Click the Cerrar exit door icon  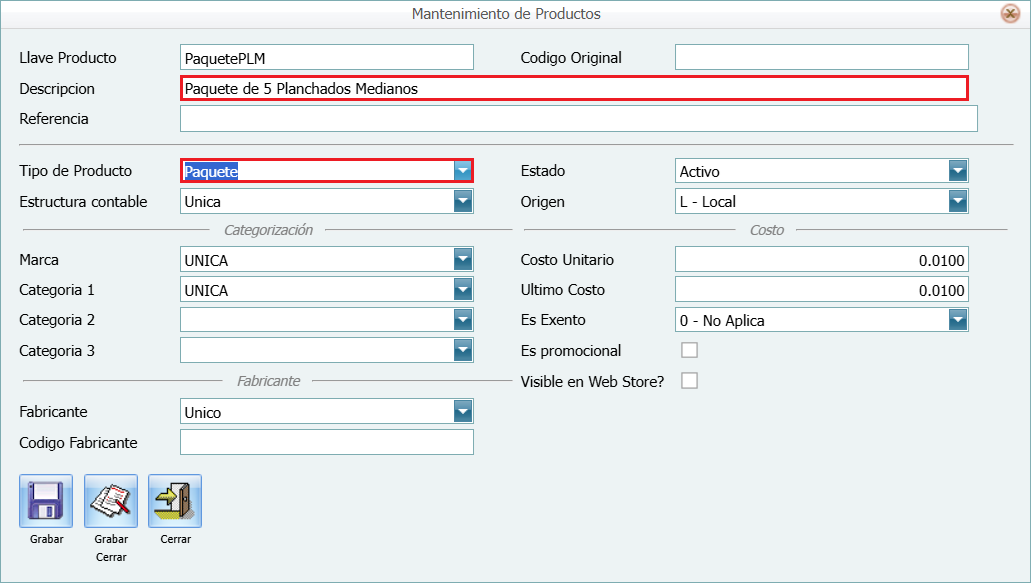175,501
